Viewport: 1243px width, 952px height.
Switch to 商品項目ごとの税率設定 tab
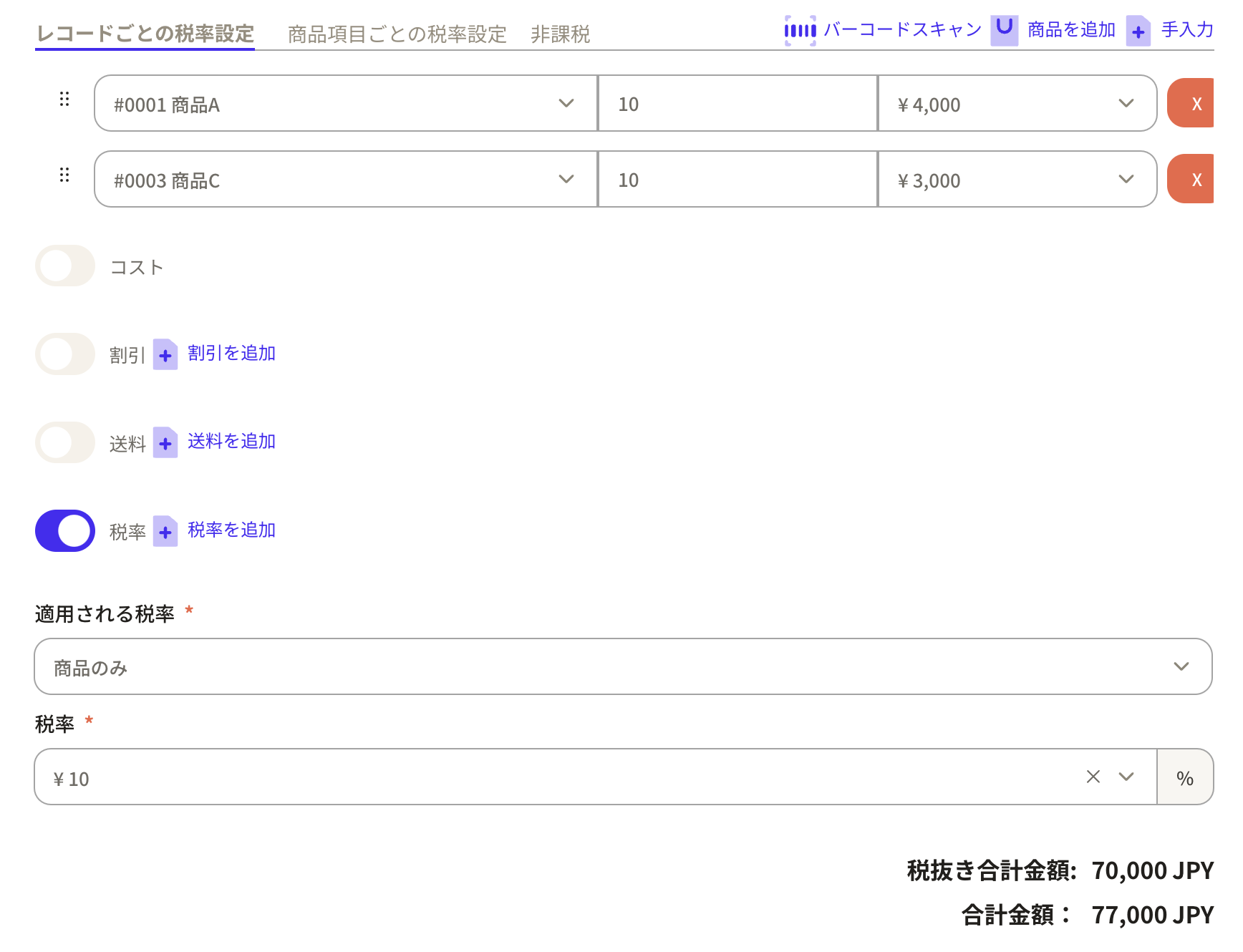pyautogui.click(x=397, y=34)
